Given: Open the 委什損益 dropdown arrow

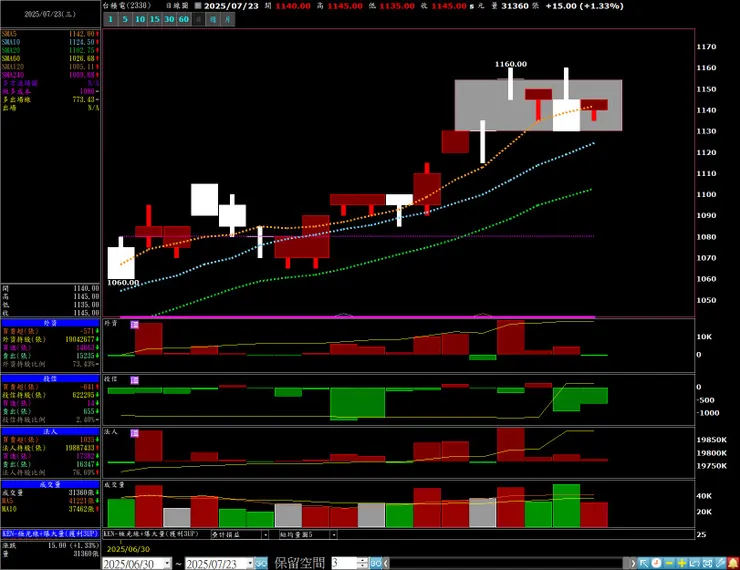Looking at the screenshot, I should [265, 535].
